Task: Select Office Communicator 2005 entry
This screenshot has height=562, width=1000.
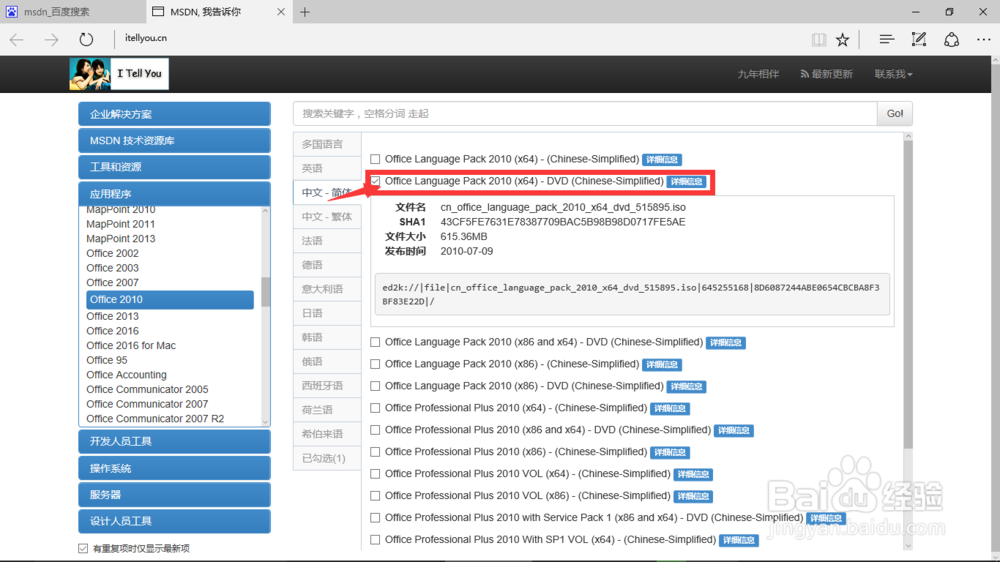Action: tap(147, 390)
